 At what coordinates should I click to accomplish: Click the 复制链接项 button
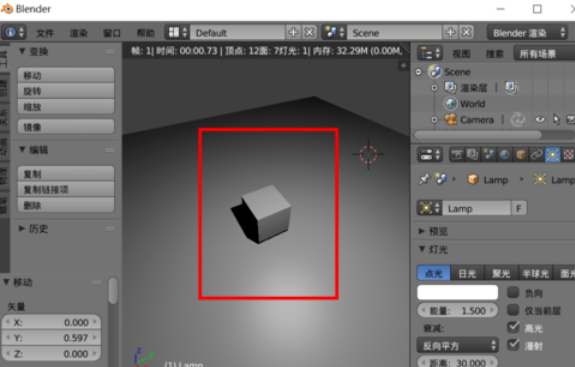click(x=66, y=189)
